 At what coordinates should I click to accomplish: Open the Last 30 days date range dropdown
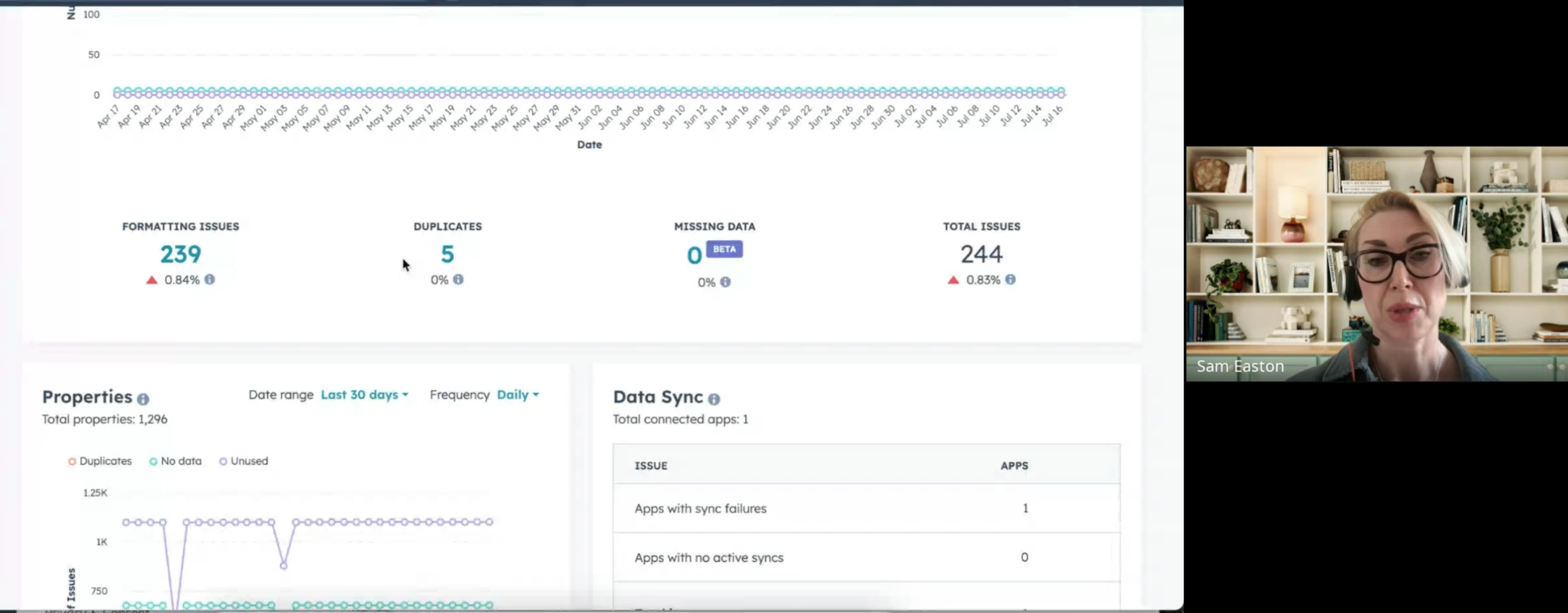364,395
